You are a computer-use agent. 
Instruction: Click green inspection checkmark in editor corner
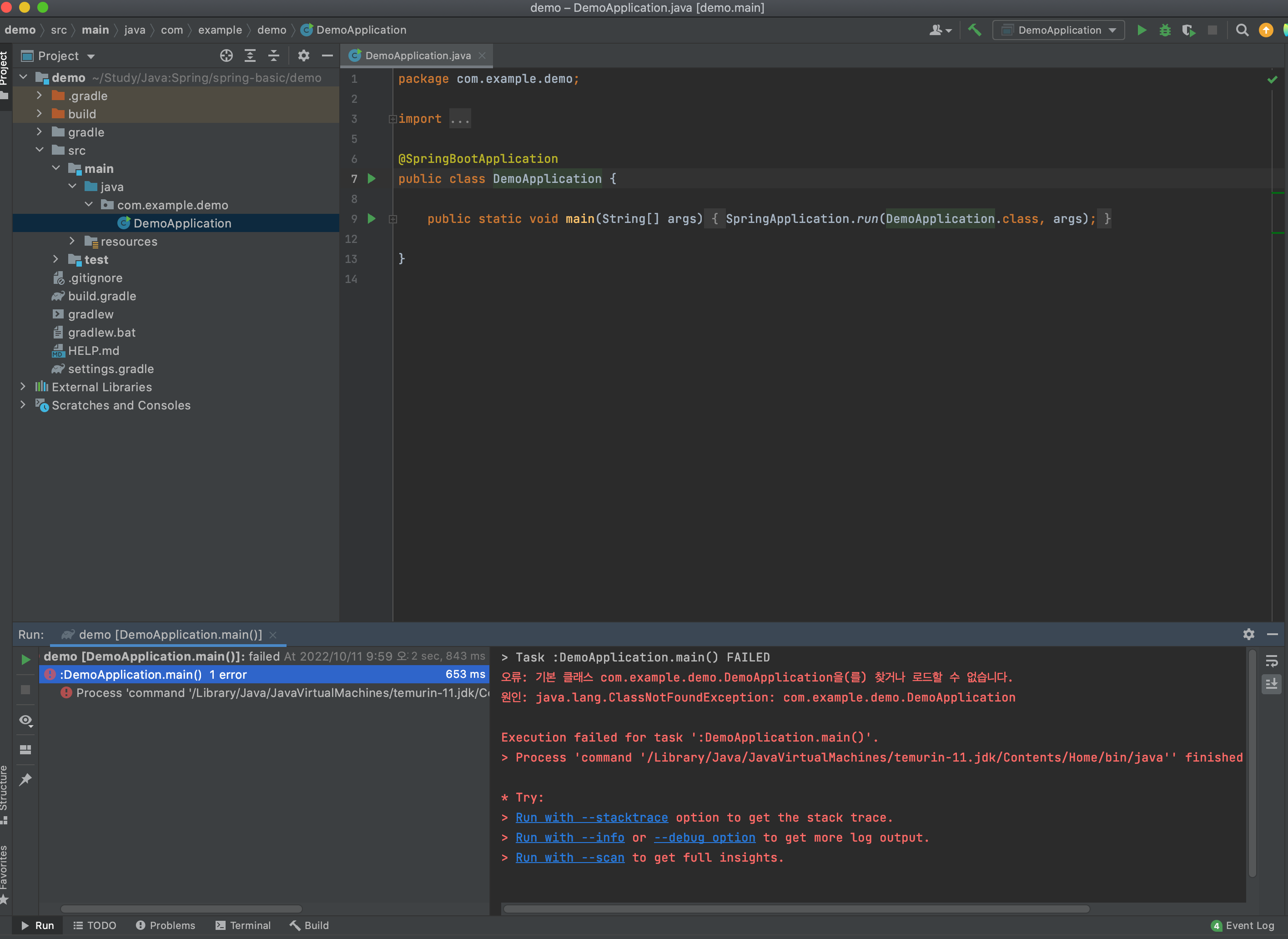coord(1272,80)
